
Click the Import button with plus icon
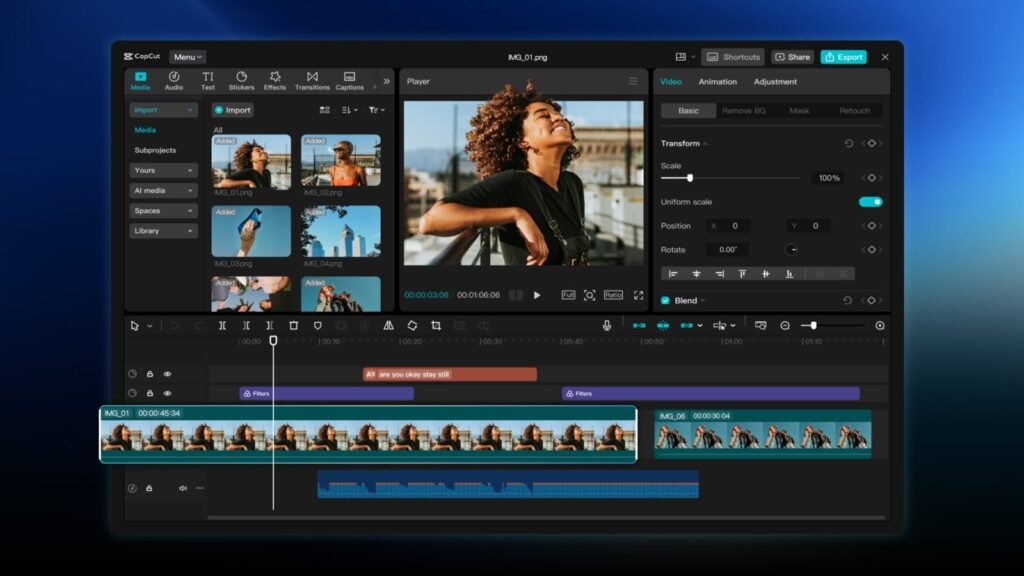click(232, 110)
